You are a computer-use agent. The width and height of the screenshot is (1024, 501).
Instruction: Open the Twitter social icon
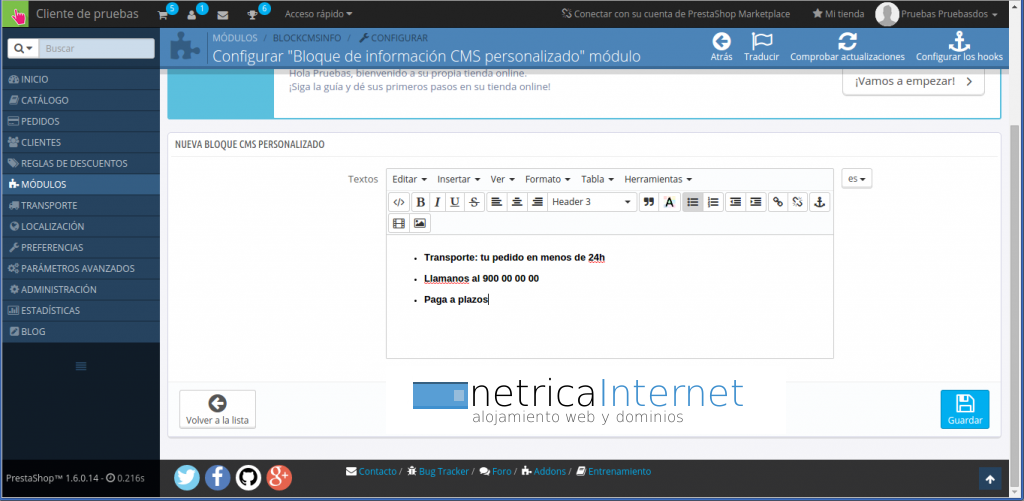187,477
